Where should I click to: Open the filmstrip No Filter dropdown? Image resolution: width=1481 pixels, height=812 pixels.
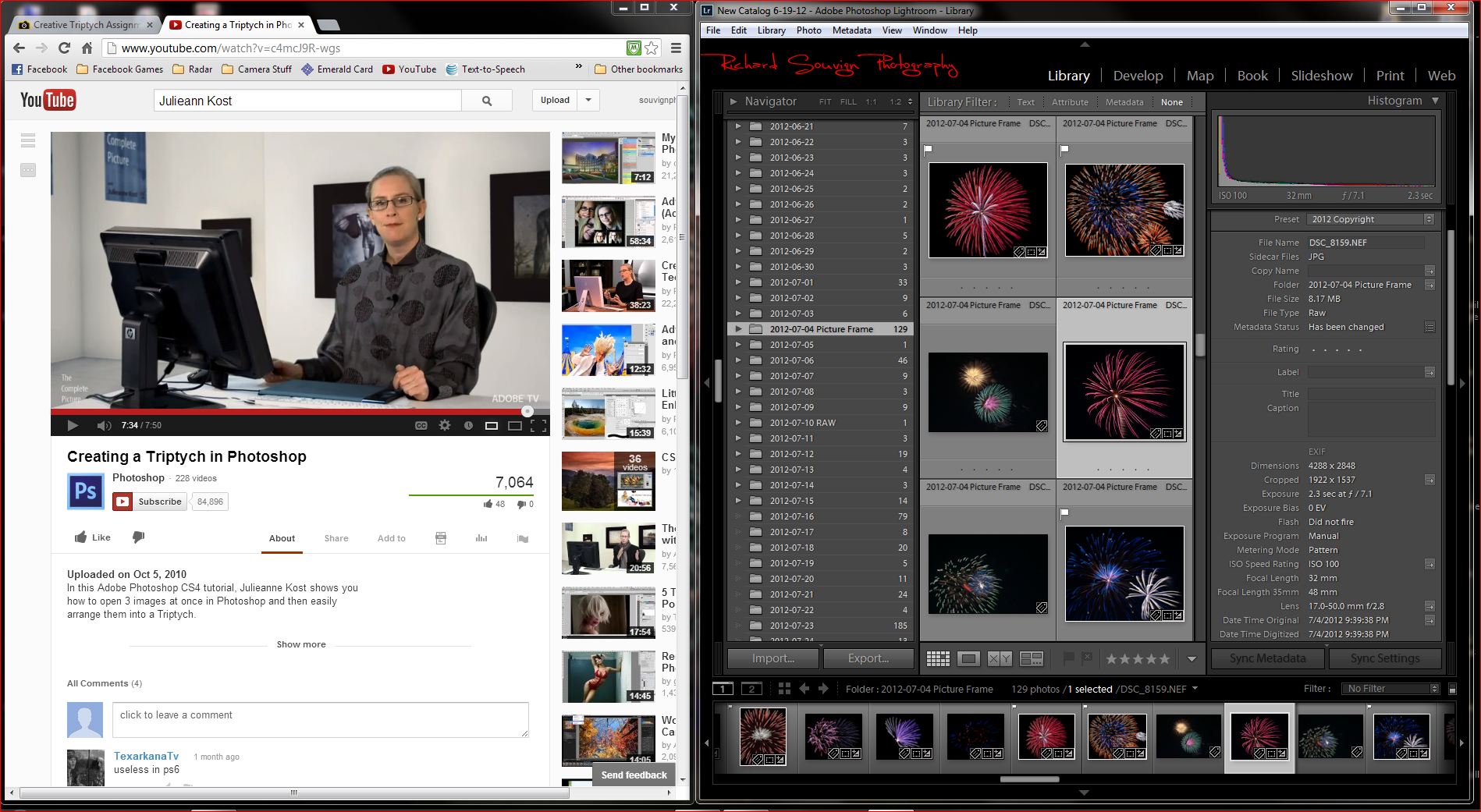tap(1391, 689)
